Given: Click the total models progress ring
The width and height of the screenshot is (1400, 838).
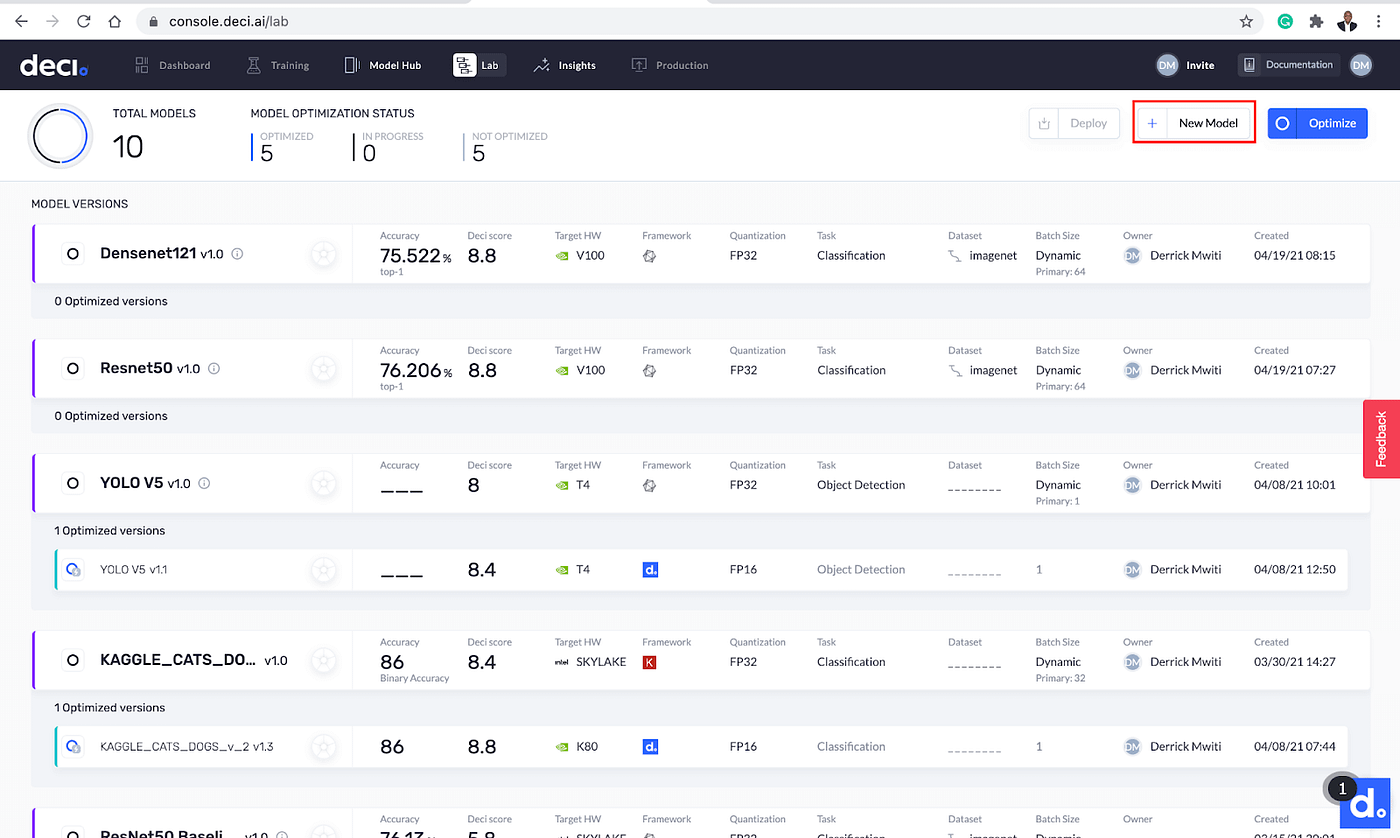Looking at the screenshot, I should click(x=62, y=136).
